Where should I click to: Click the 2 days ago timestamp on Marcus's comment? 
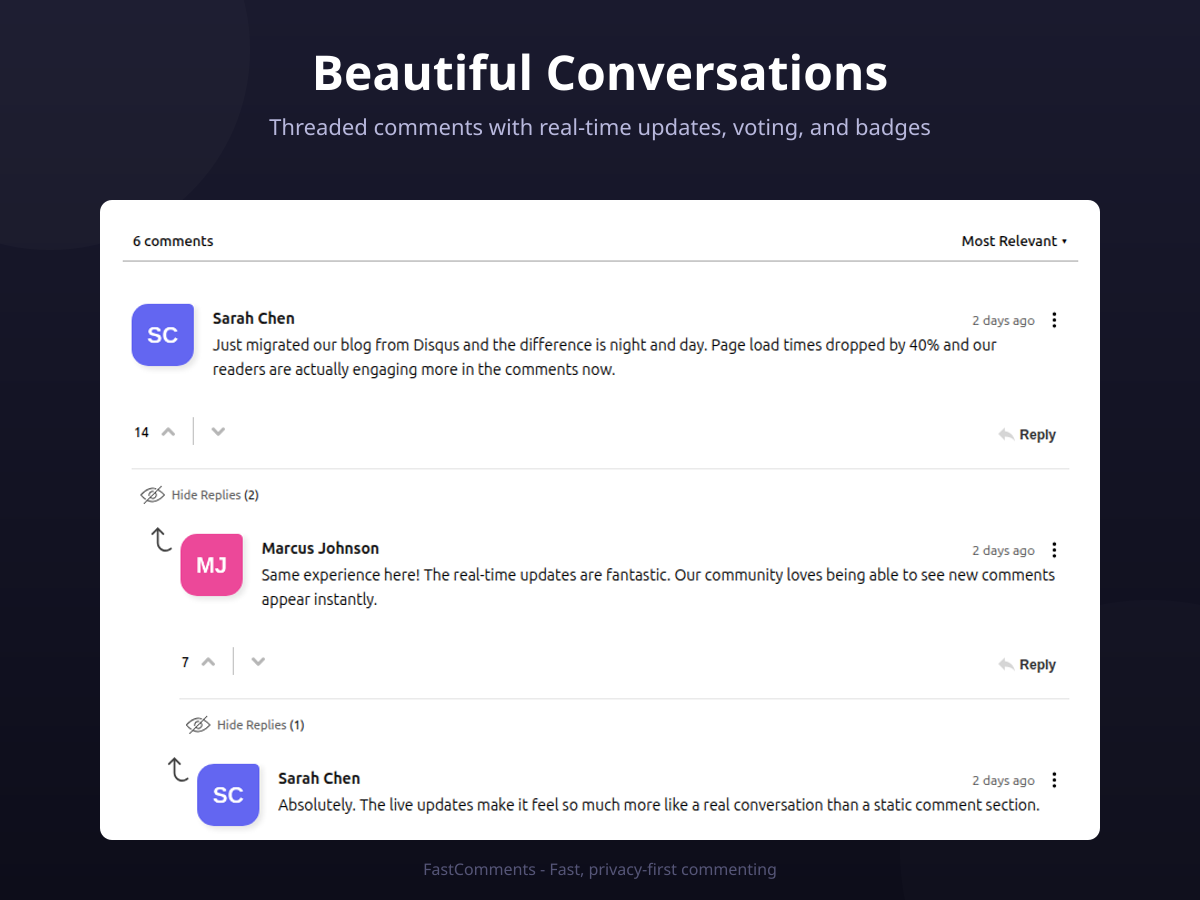(1003, 551)
